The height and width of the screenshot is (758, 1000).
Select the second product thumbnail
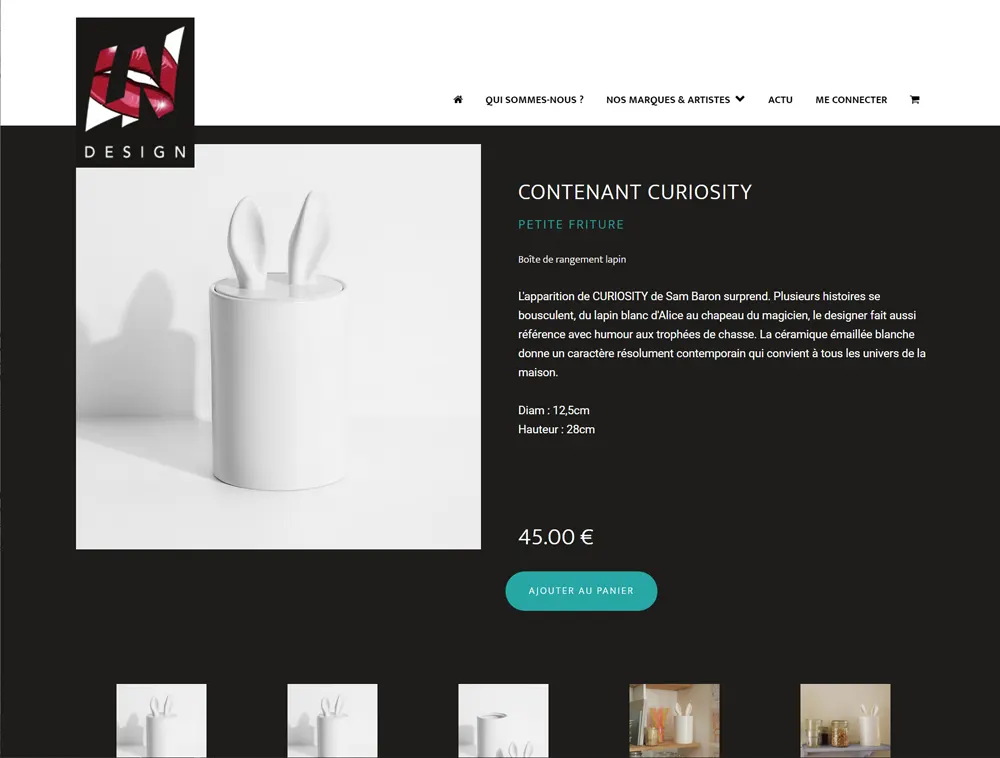point(332,721)
